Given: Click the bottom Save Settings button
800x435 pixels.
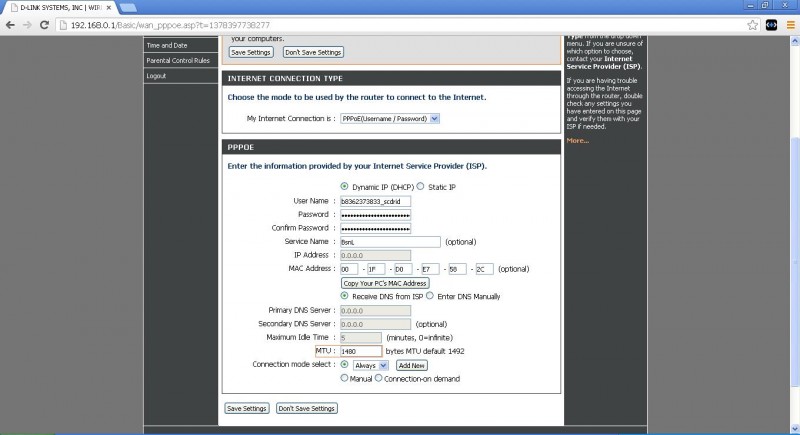Looking at the screenshot, I should click(247, 408).
